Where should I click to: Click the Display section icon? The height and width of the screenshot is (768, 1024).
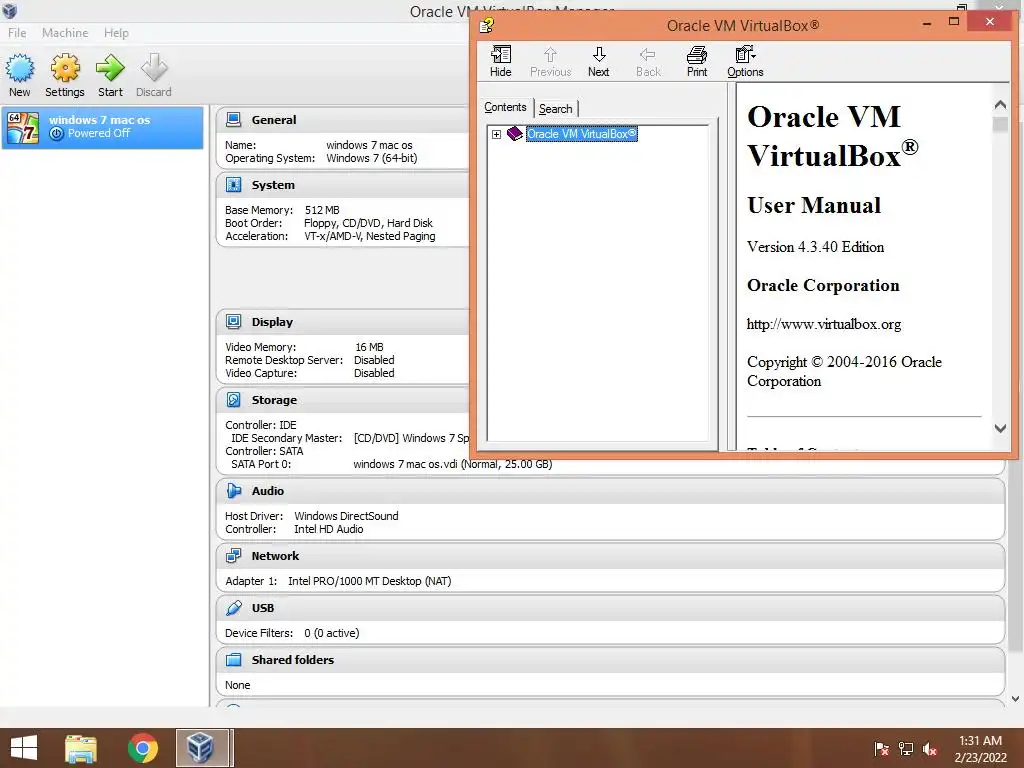(233, 321)
